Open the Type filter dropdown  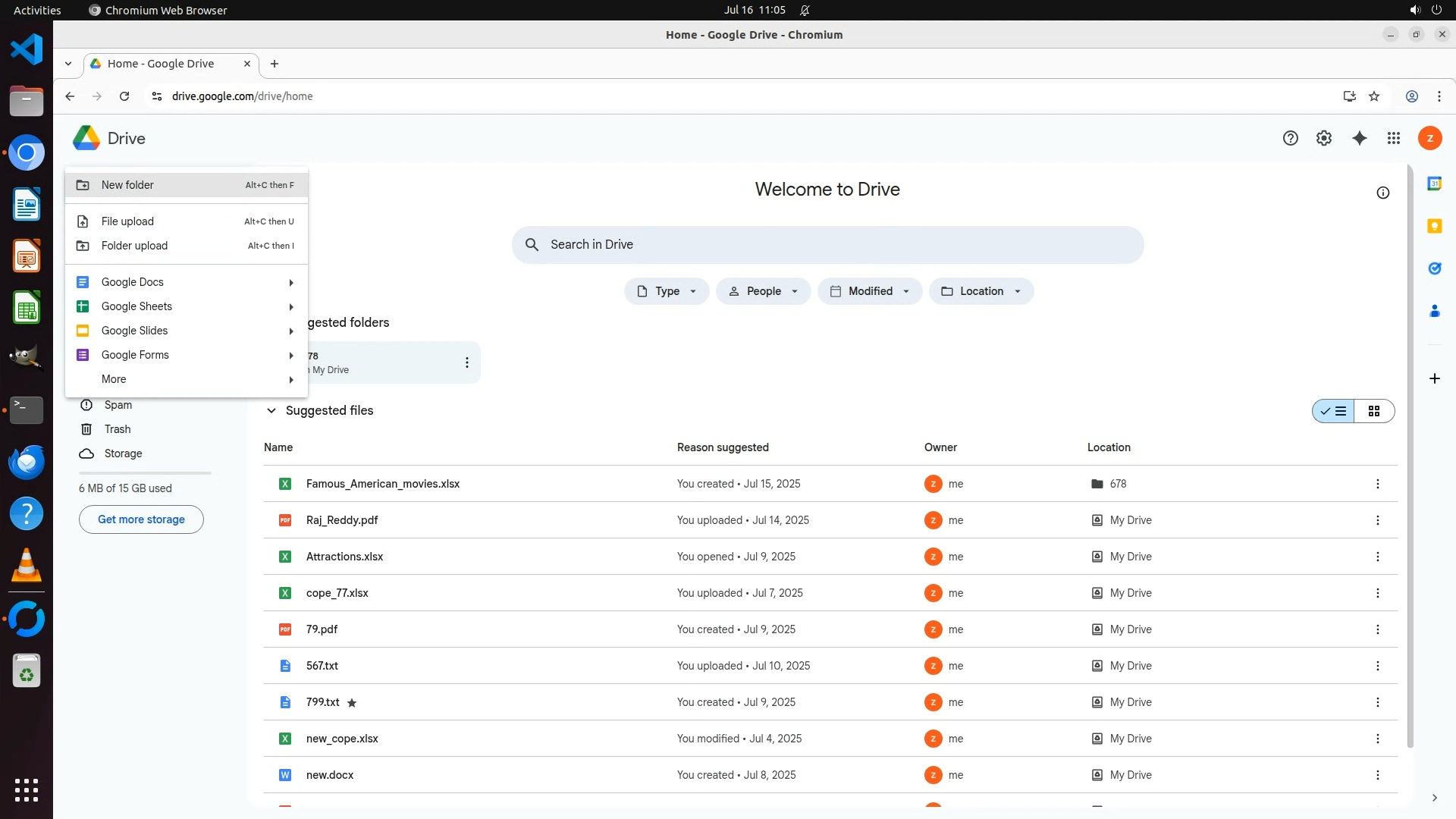pos(666,291)
